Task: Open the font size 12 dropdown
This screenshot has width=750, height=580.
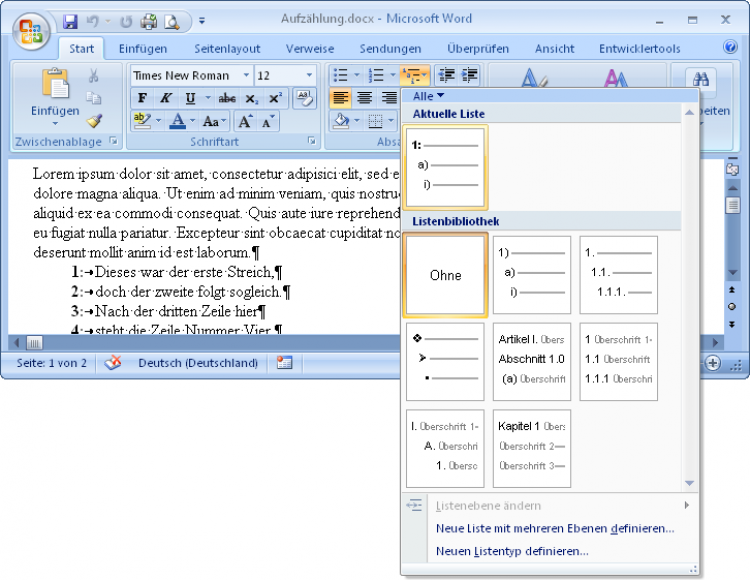Action: 310,75
